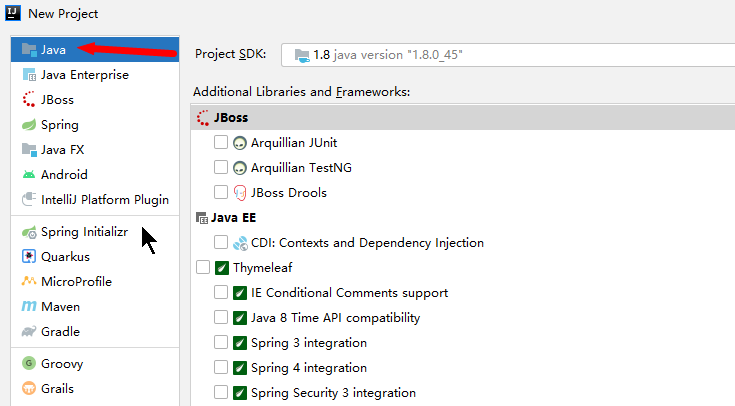This screenshot has height=406, width=735.
Task: Select the Grails project type
Action: click(x=57, y=389)
